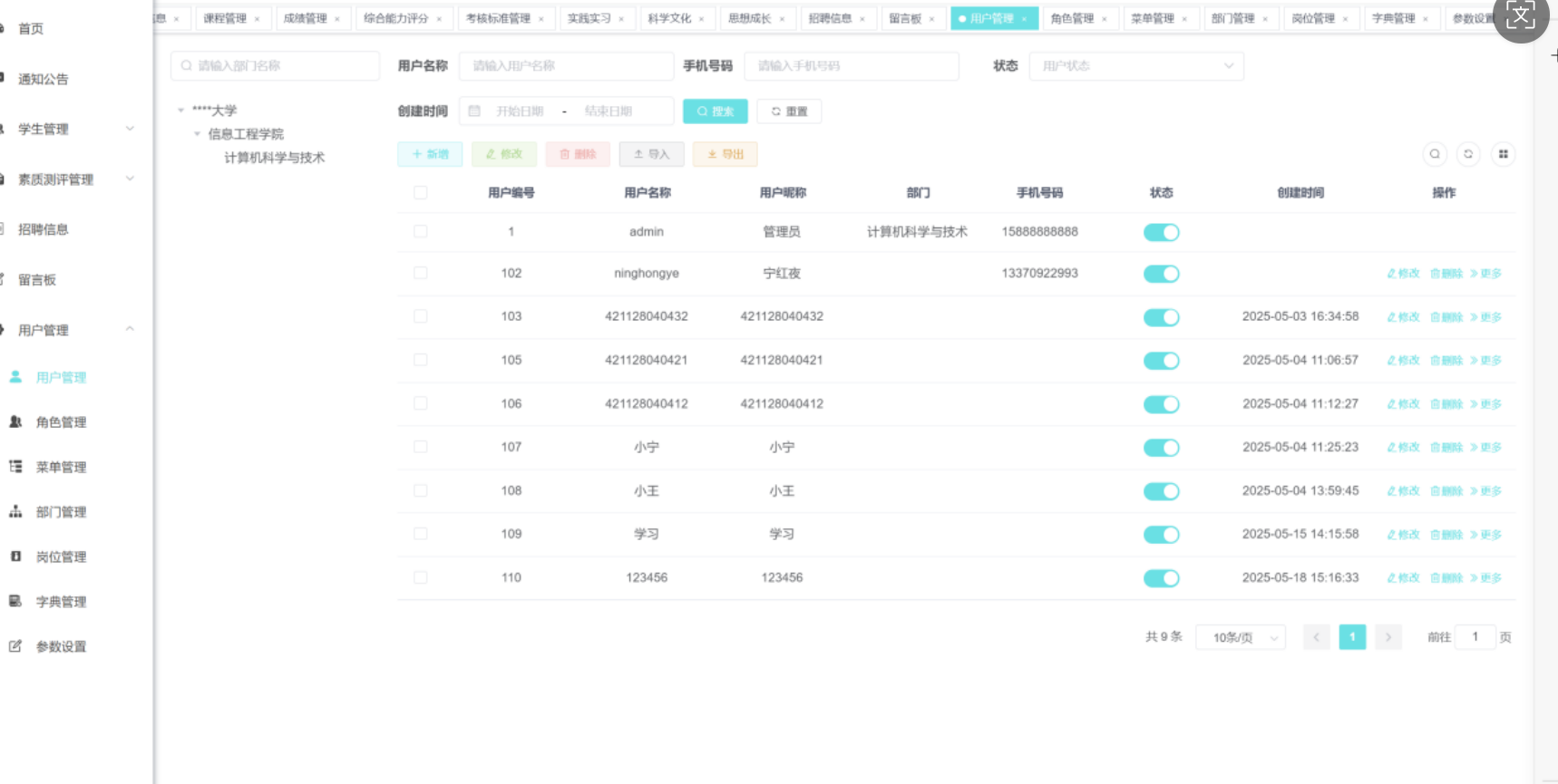The width and height of the screenshot is (1558, 784).
Task: Check the select-all header checkbox
Action: point(420,192)
